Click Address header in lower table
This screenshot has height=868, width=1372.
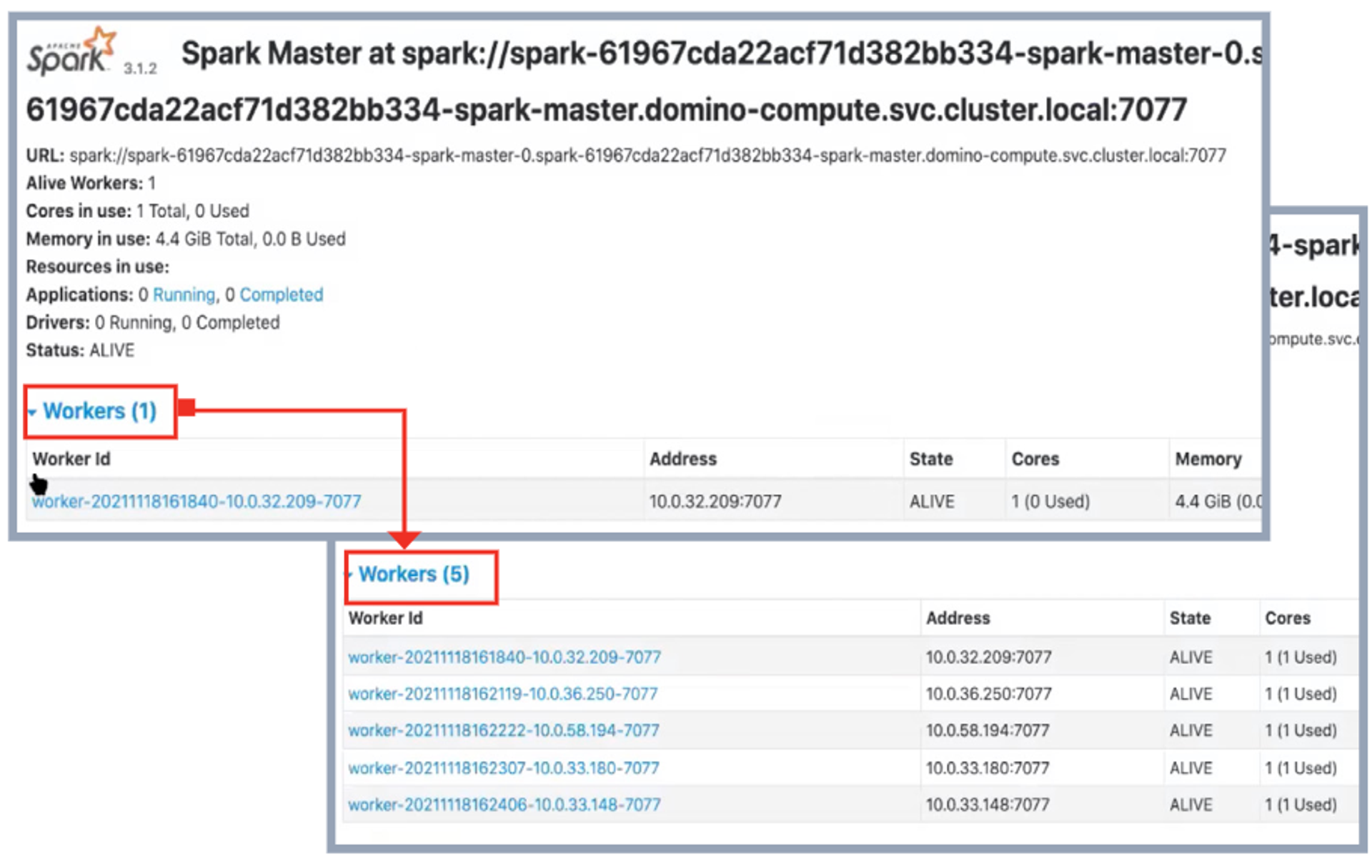[958, 619]
